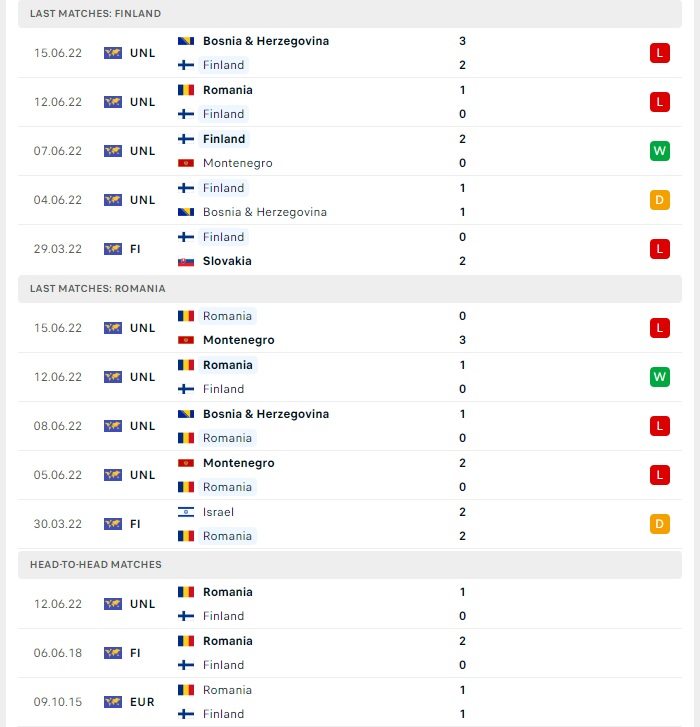Screen dimensions: 700x727
Task: Click the red L badge for the 15.06.22 Finland match
Action: point(660,53)
